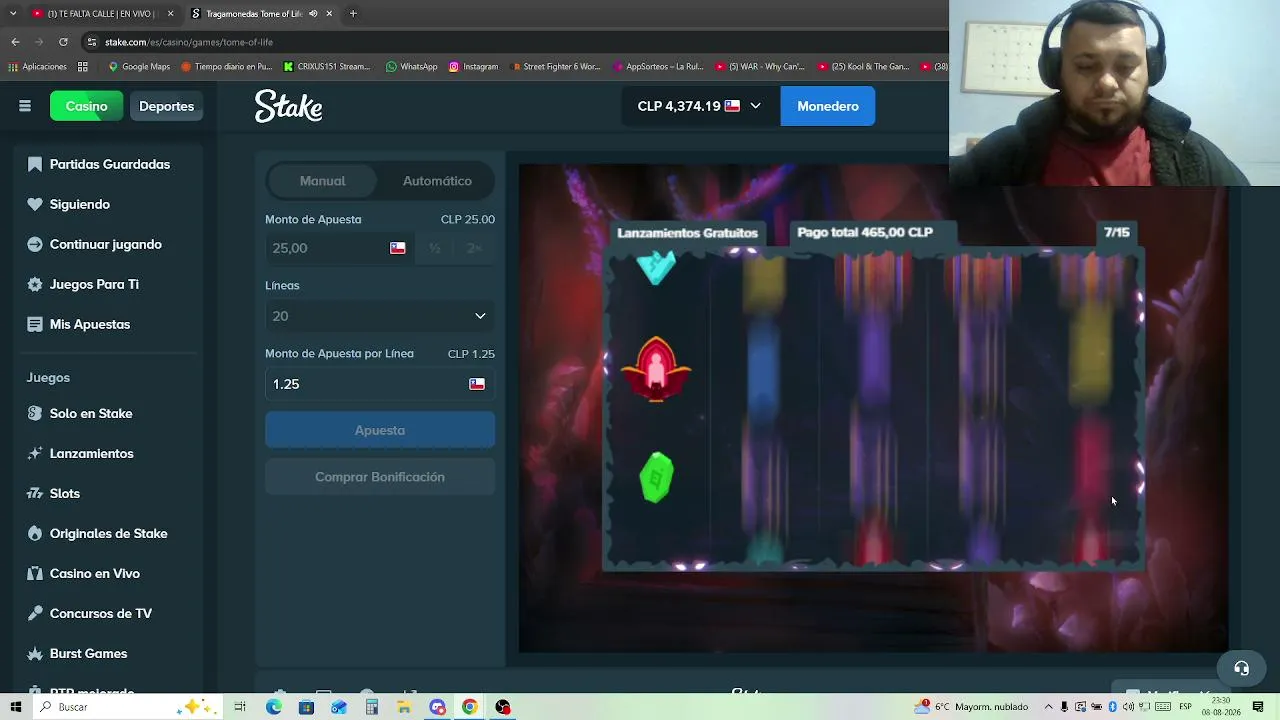This screenshot has width=1280, height=720.
Task: Click the Comprar Bonificación button
Action: pyautogui.click(x=380, y=477)
